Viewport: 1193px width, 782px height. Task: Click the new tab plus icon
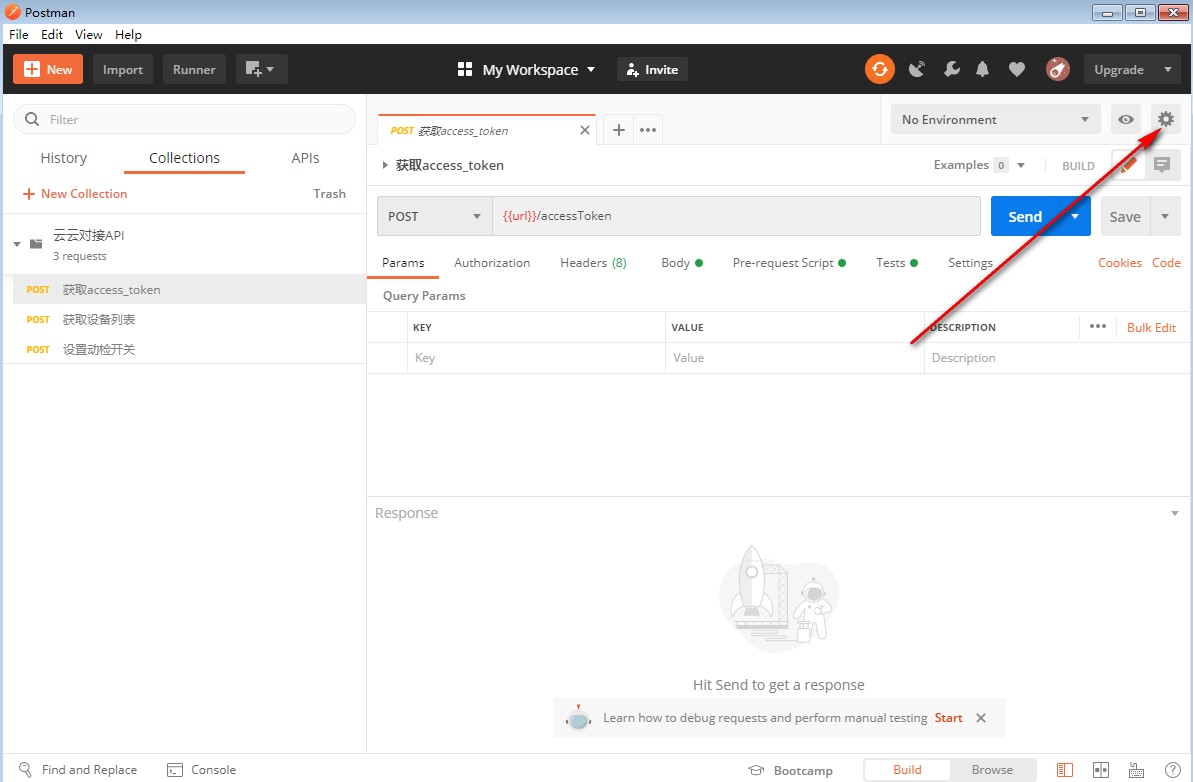(618, 130)
